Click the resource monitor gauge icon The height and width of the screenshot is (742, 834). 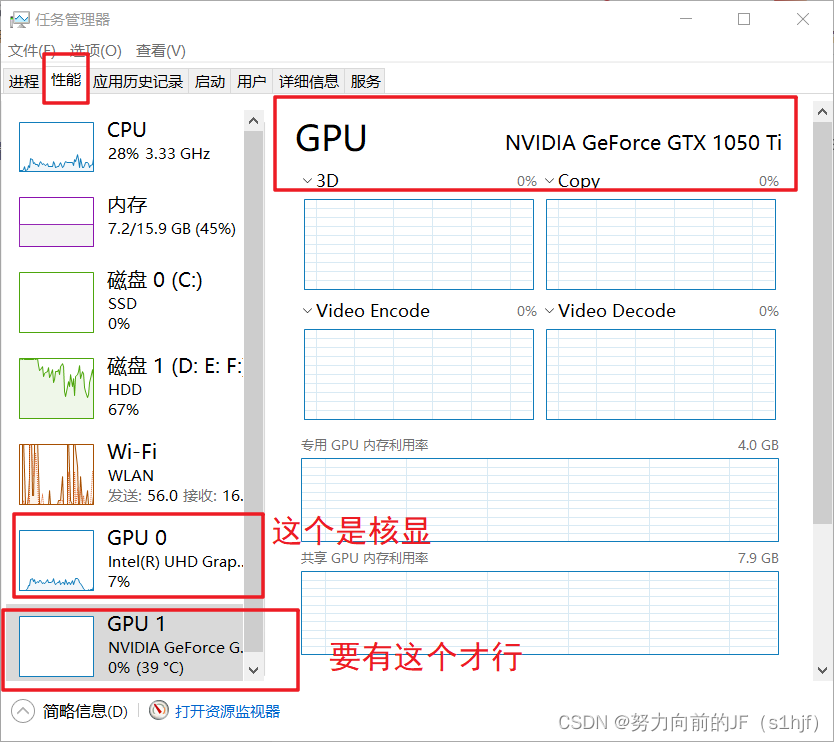(x=159, y=710)
